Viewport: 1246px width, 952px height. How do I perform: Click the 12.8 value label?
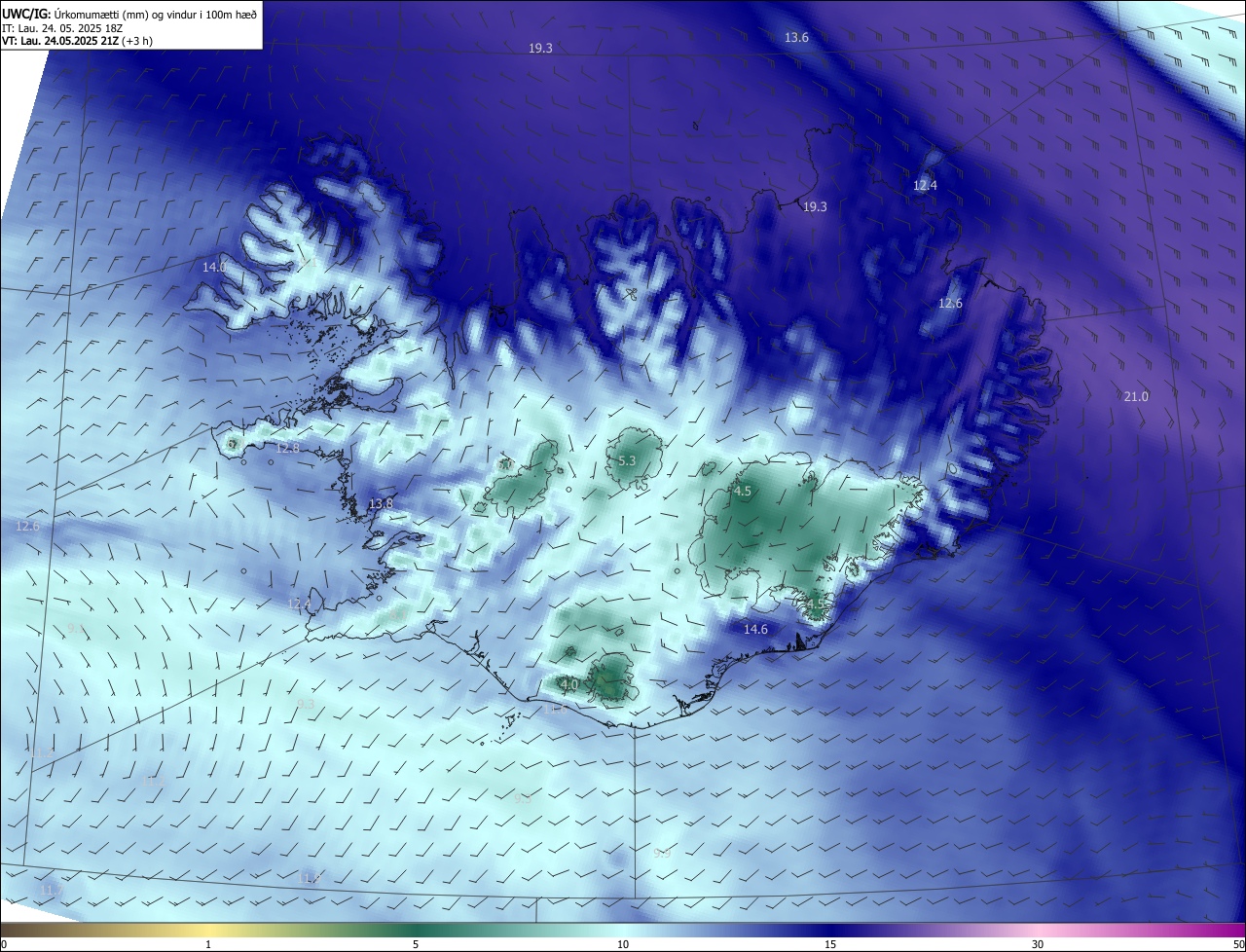coord(287,448)
